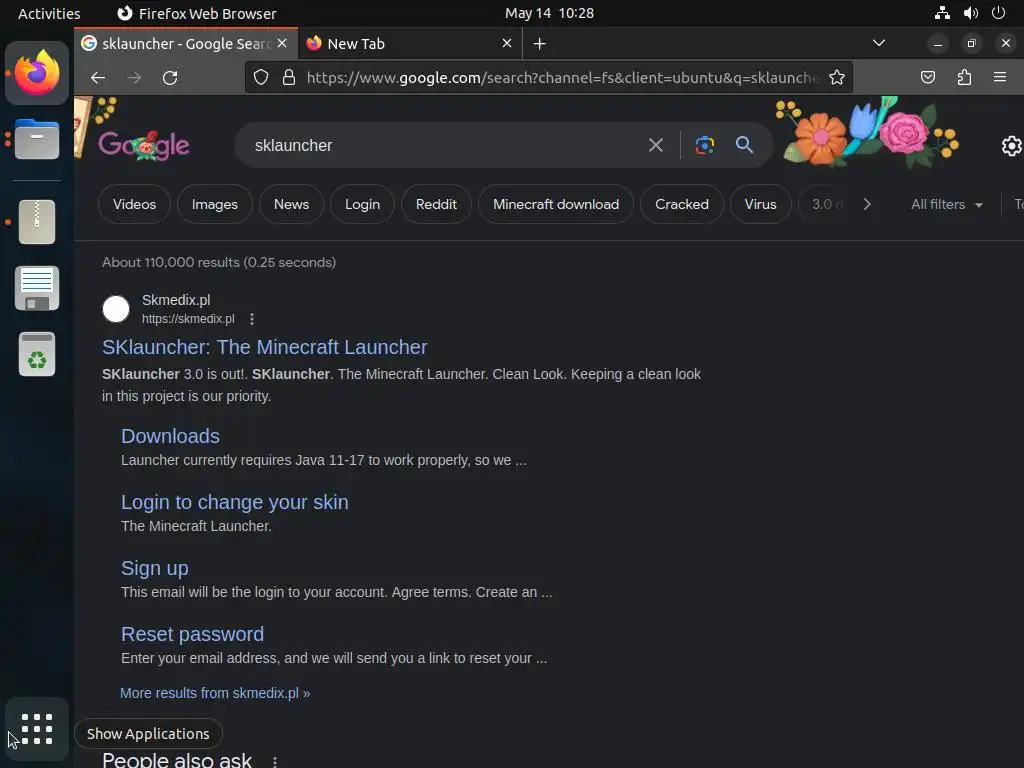Open Google quick settings gear
The width and height of the screenshot is (1024, 768).
tap(1012, 146)
